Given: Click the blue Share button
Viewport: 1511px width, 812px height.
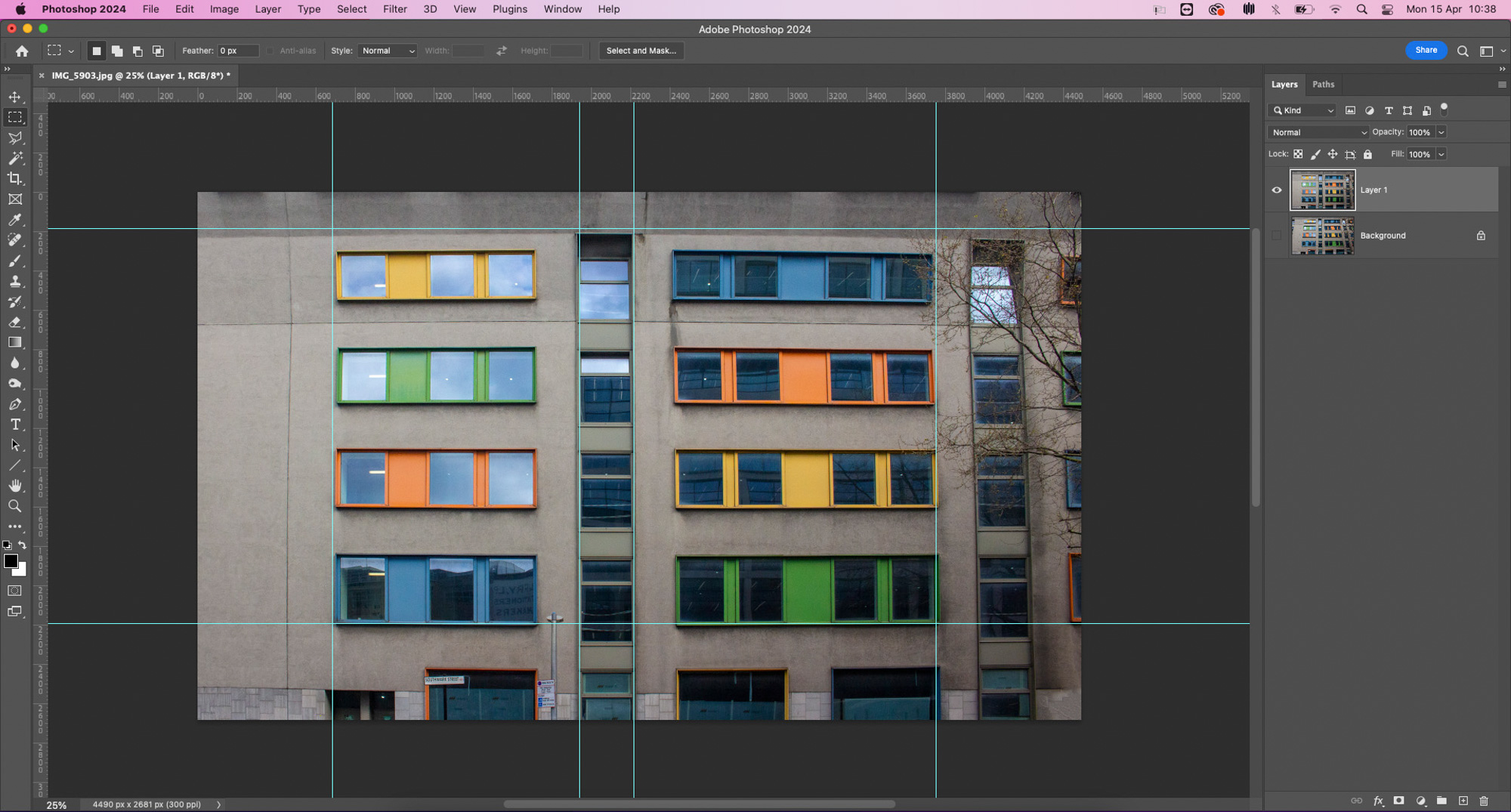Looking at the screenshot, I should (1426, 51).
